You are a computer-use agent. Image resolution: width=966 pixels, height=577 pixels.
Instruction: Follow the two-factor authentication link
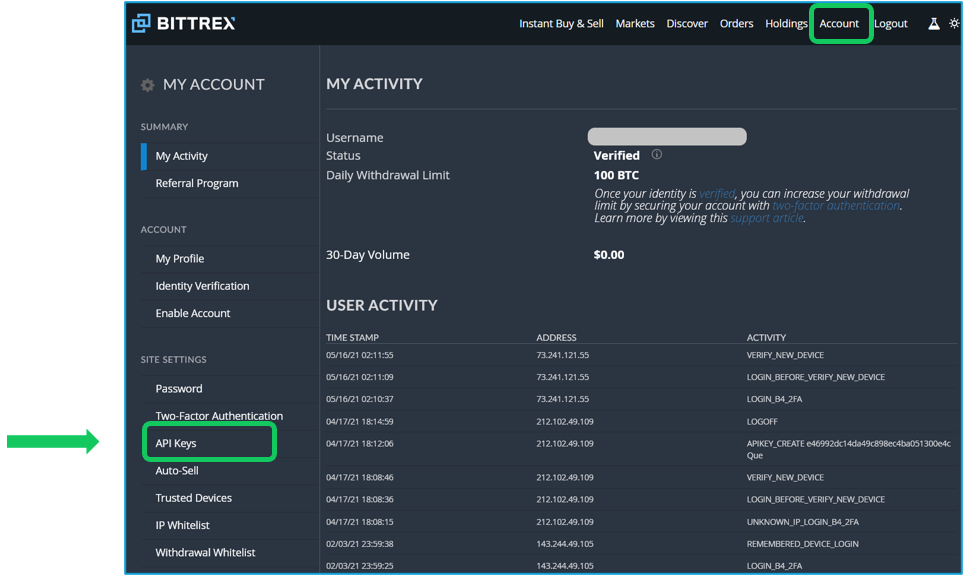click(836, 206)
